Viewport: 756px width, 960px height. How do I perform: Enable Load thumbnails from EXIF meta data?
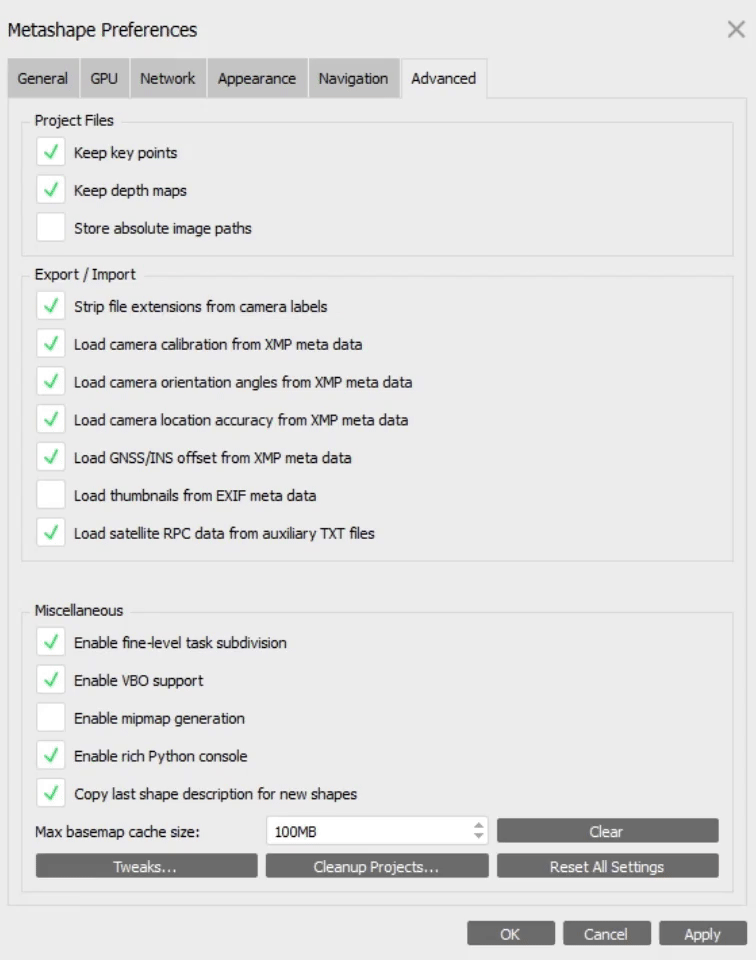click(51, 496)
